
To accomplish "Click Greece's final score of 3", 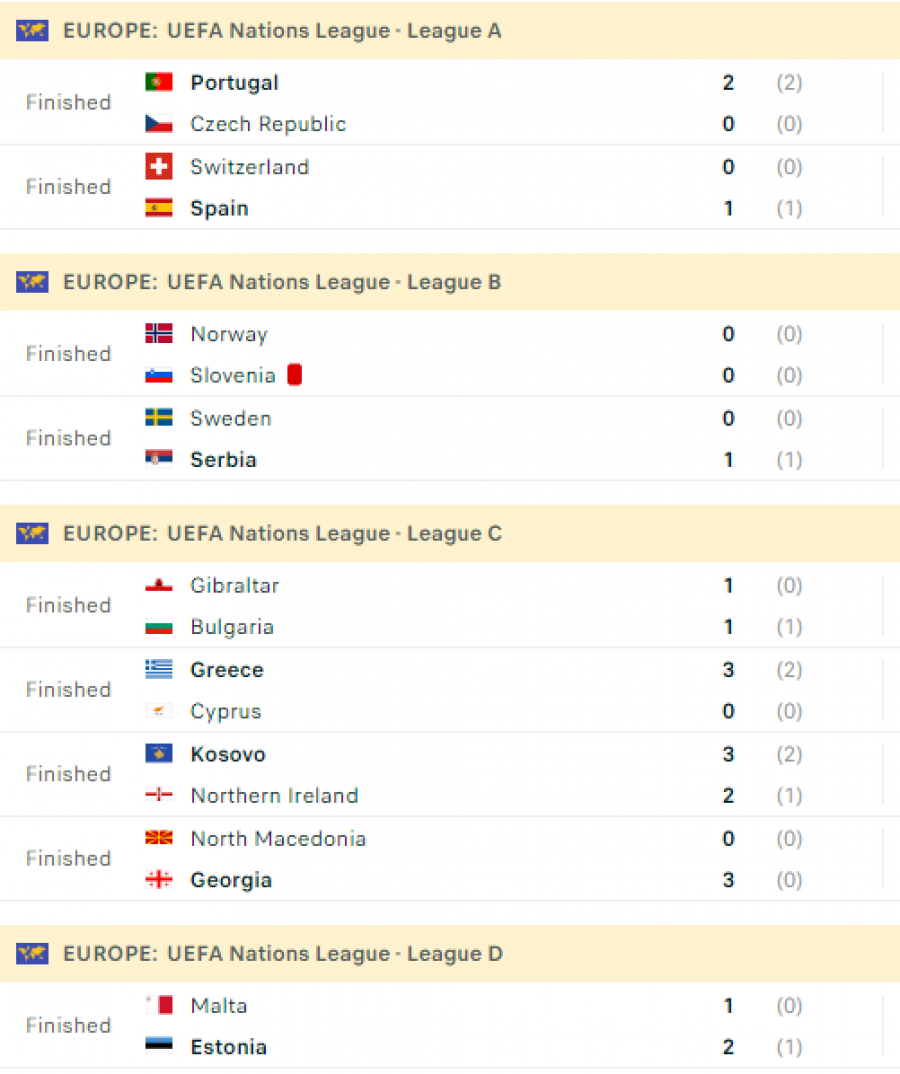I will (728, 670).
